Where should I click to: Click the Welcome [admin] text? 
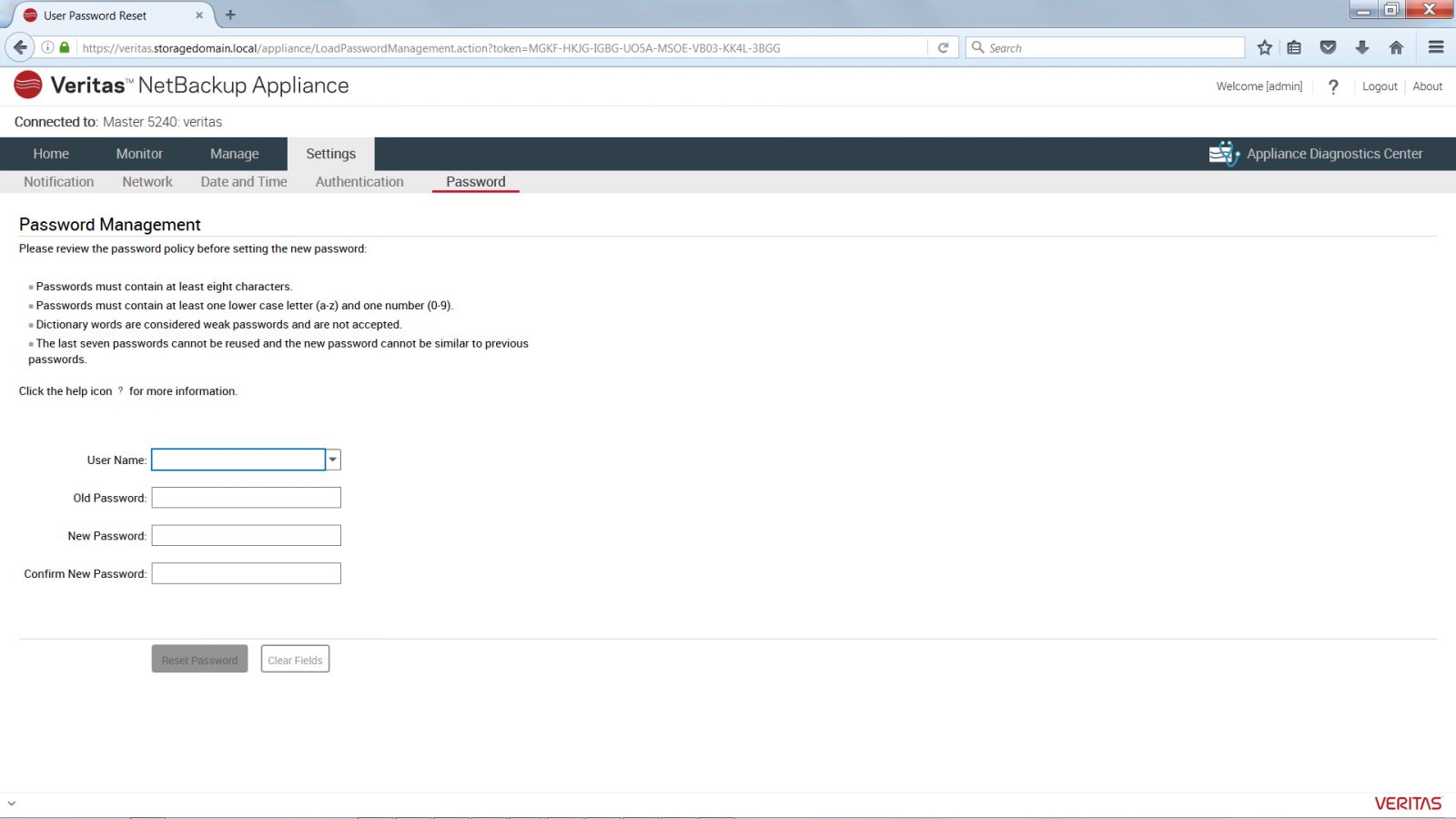1259,86
